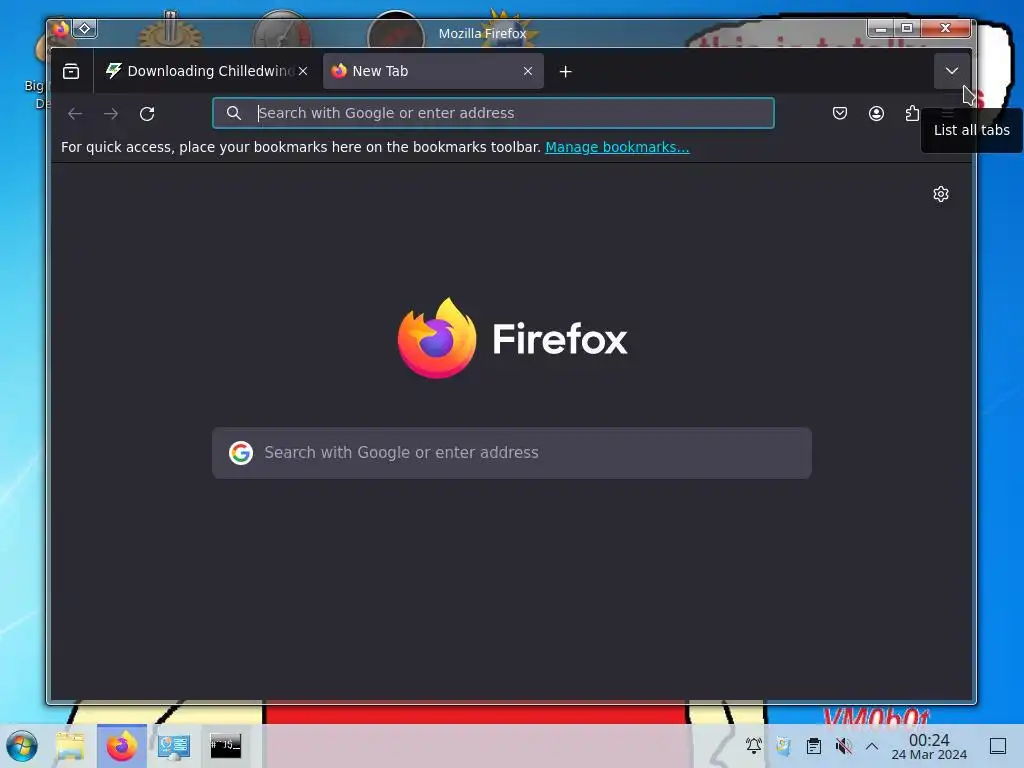The height and width of the screenshot is (768, 1024).
Task: Activate the Firefox taskbar button
Action: pyautogui.click(x=122, y=746)
